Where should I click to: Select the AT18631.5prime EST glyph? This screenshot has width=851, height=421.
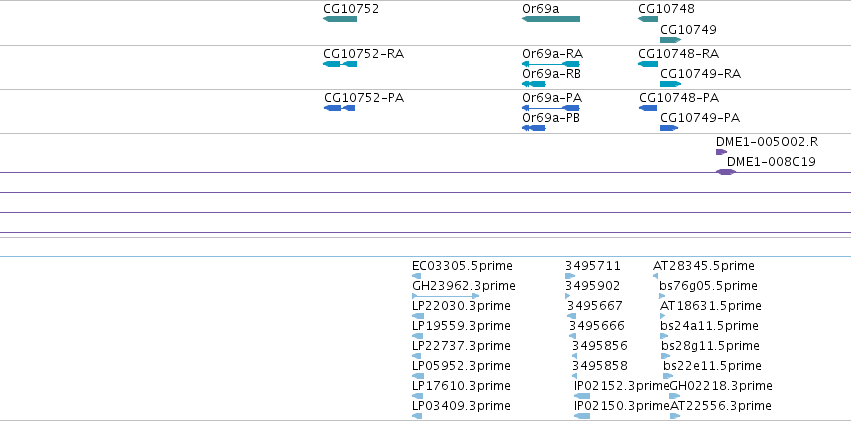coord(663,316)
